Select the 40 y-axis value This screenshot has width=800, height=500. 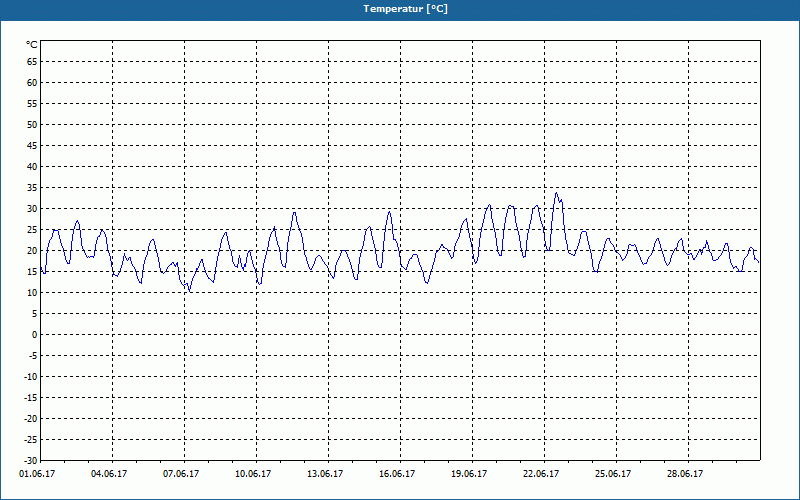point(32,167)
